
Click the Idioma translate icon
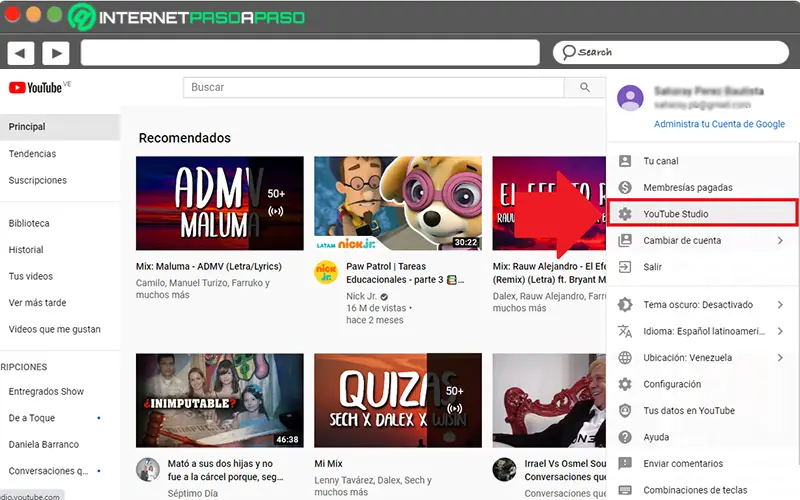click(625, 331)
